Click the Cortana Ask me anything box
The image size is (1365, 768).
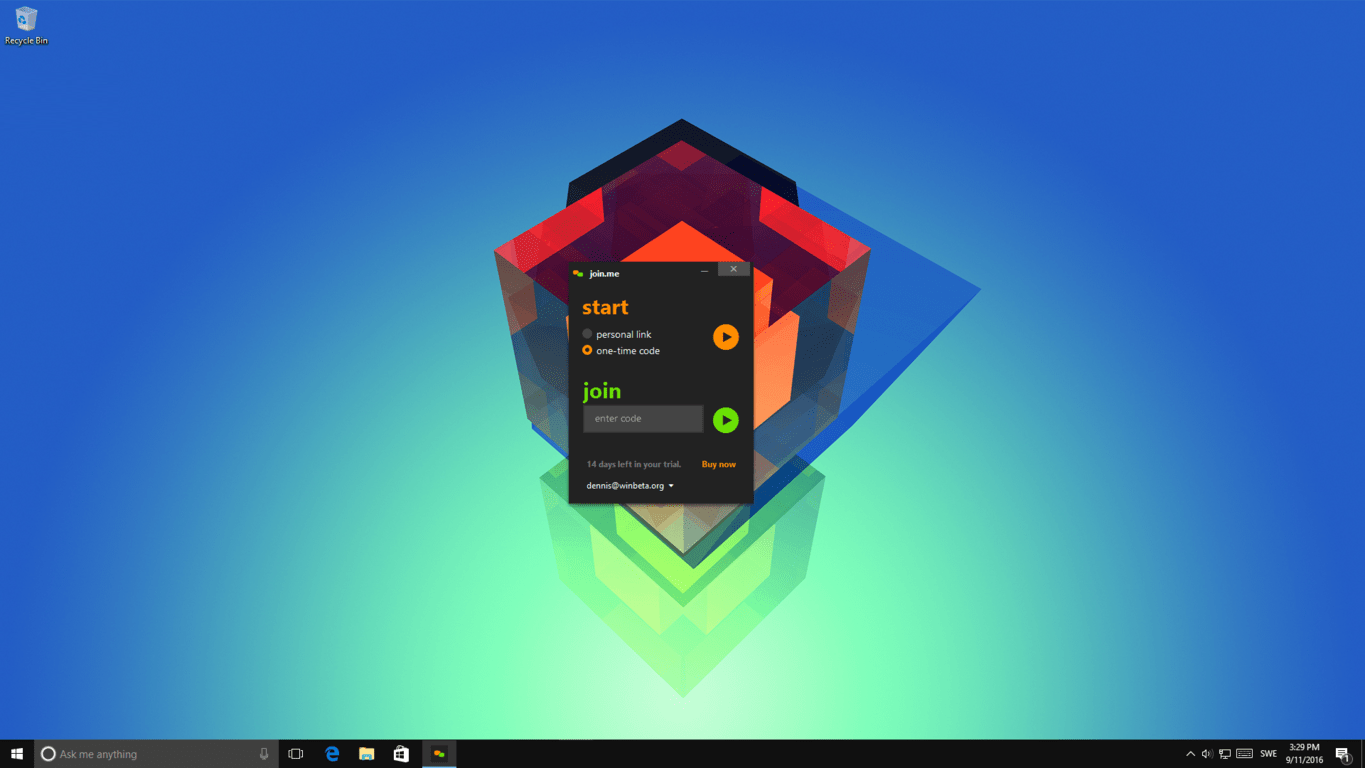[x=155, y=754]
